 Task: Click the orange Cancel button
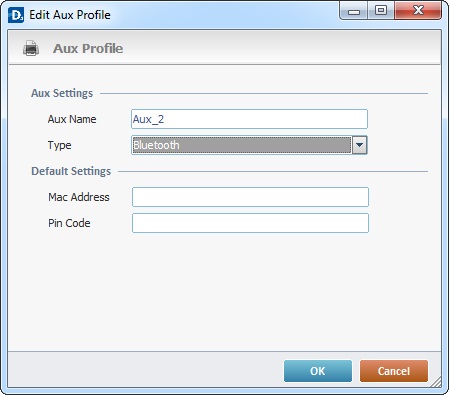tap(394, 371)
